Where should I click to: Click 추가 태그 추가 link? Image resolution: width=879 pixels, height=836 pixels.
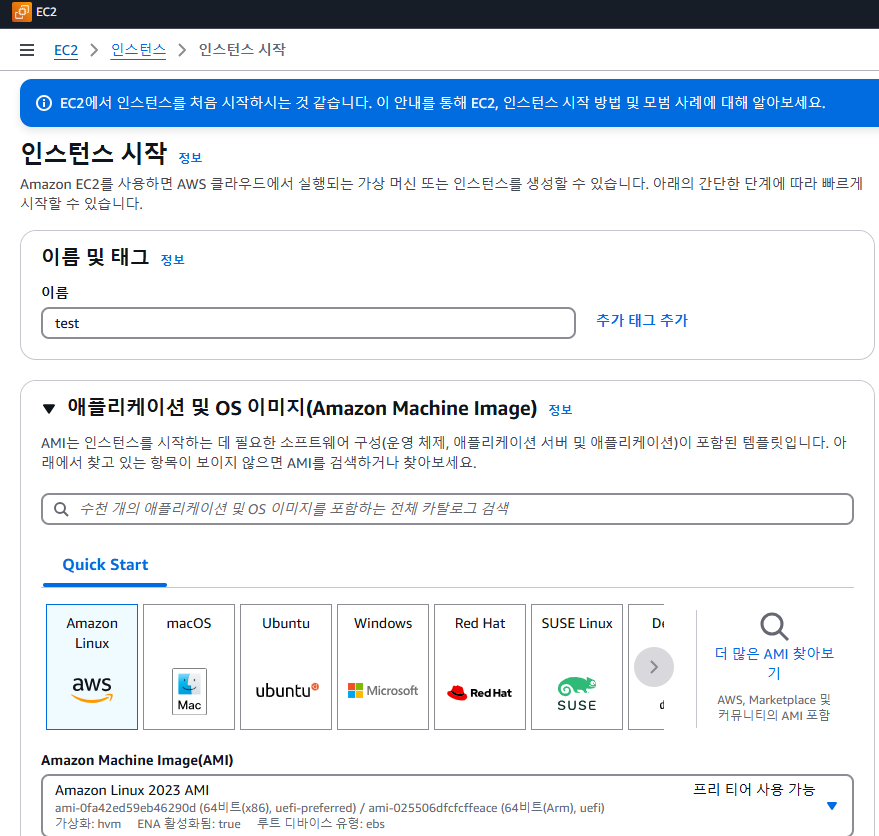pyautogui.click(x=642, y=321)
